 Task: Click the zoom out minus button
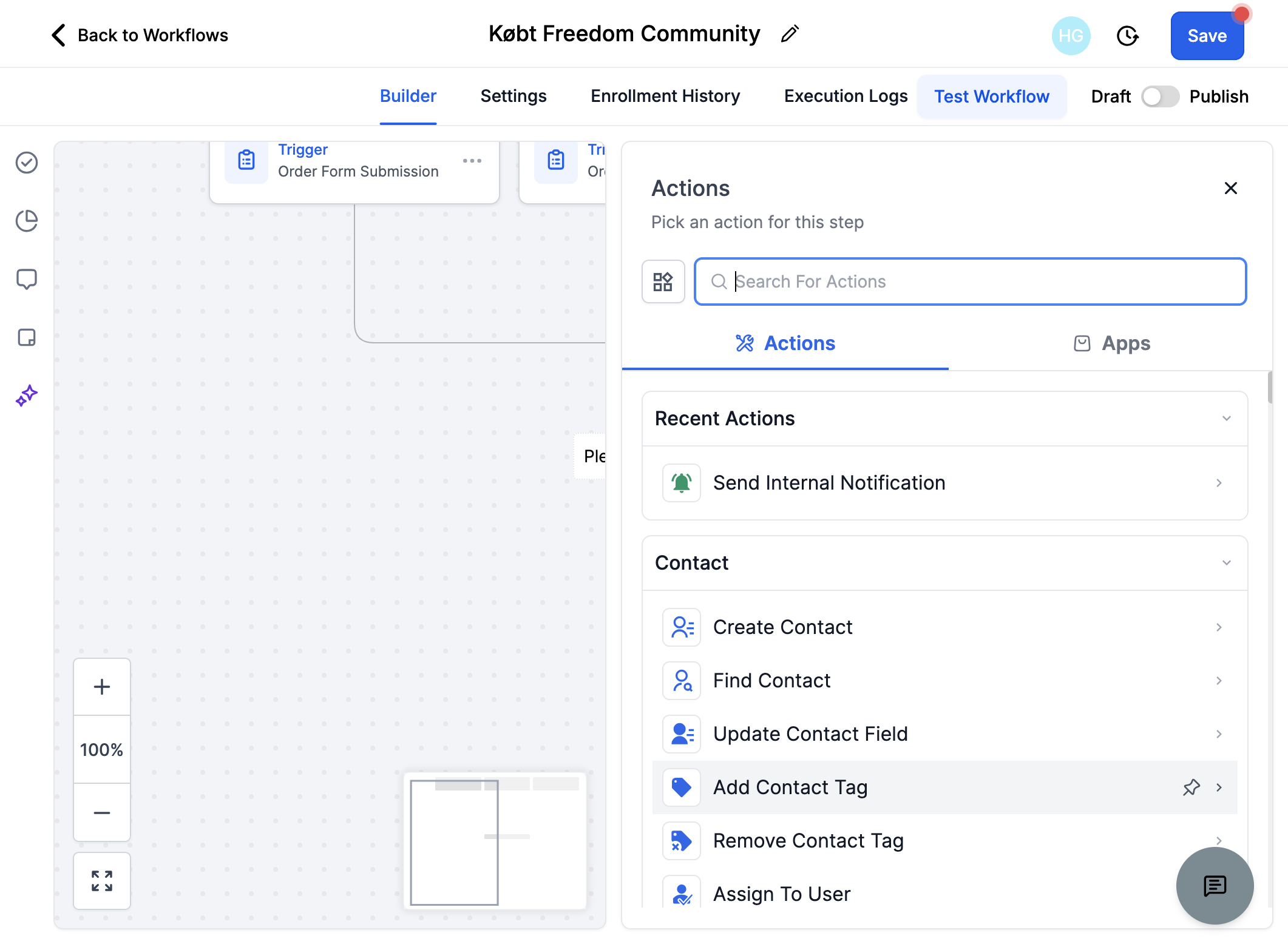(102, 812)
